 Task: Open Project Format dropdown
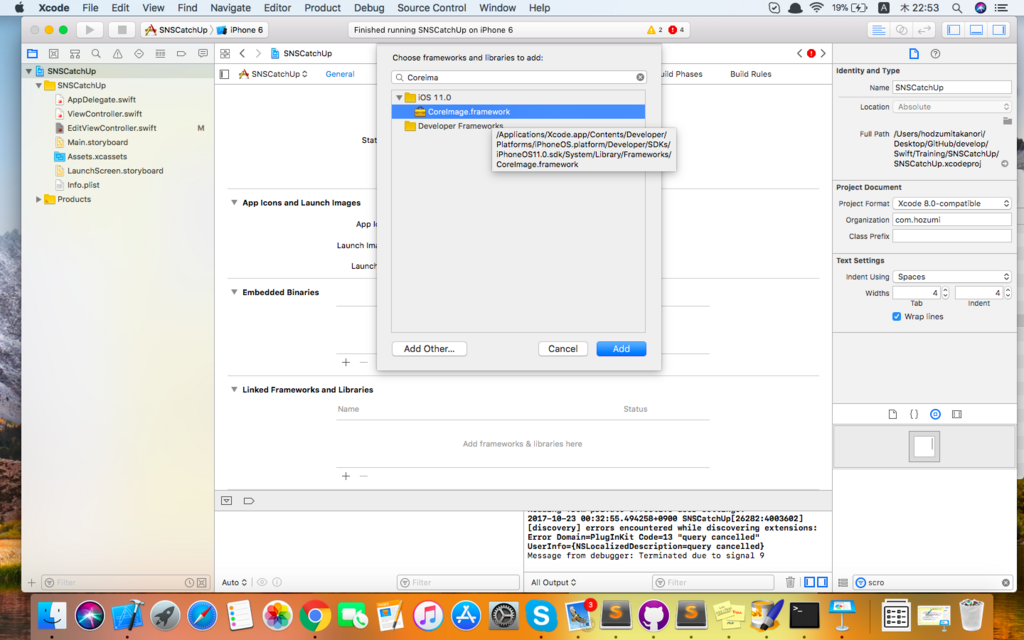pyautogui.click(x=952, y=203)
